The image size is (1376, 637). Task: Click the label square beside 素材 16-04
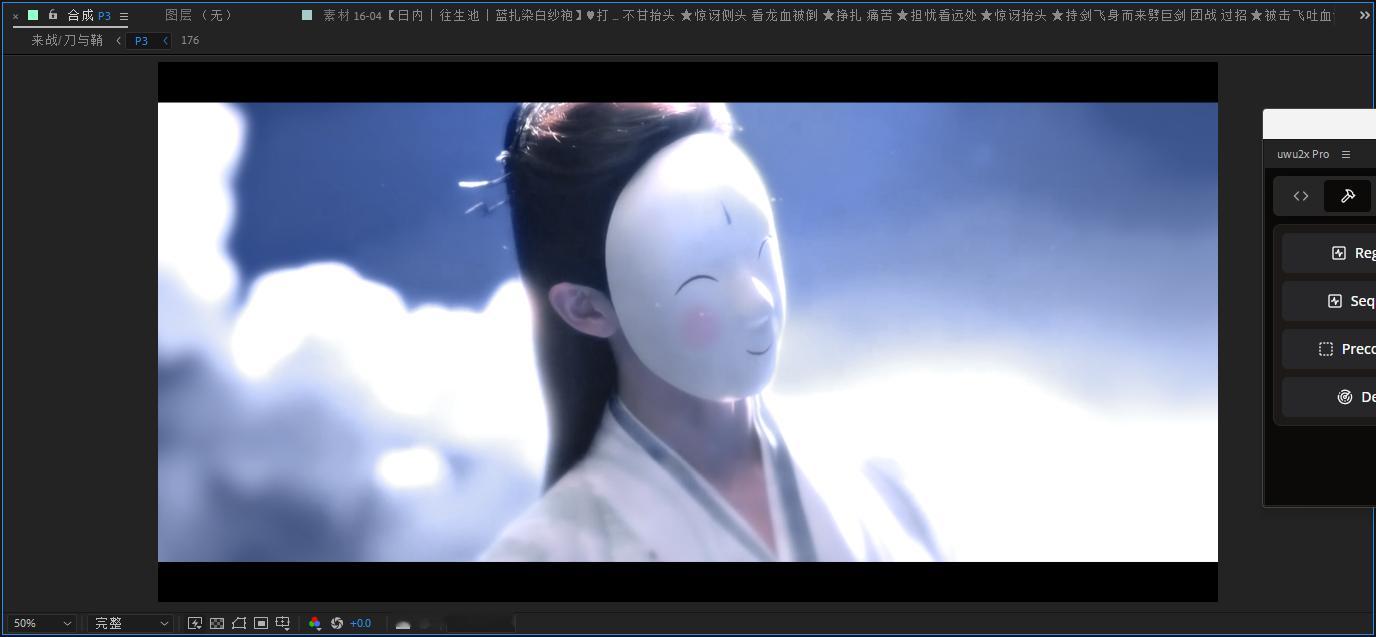click(x=307, y=15)
